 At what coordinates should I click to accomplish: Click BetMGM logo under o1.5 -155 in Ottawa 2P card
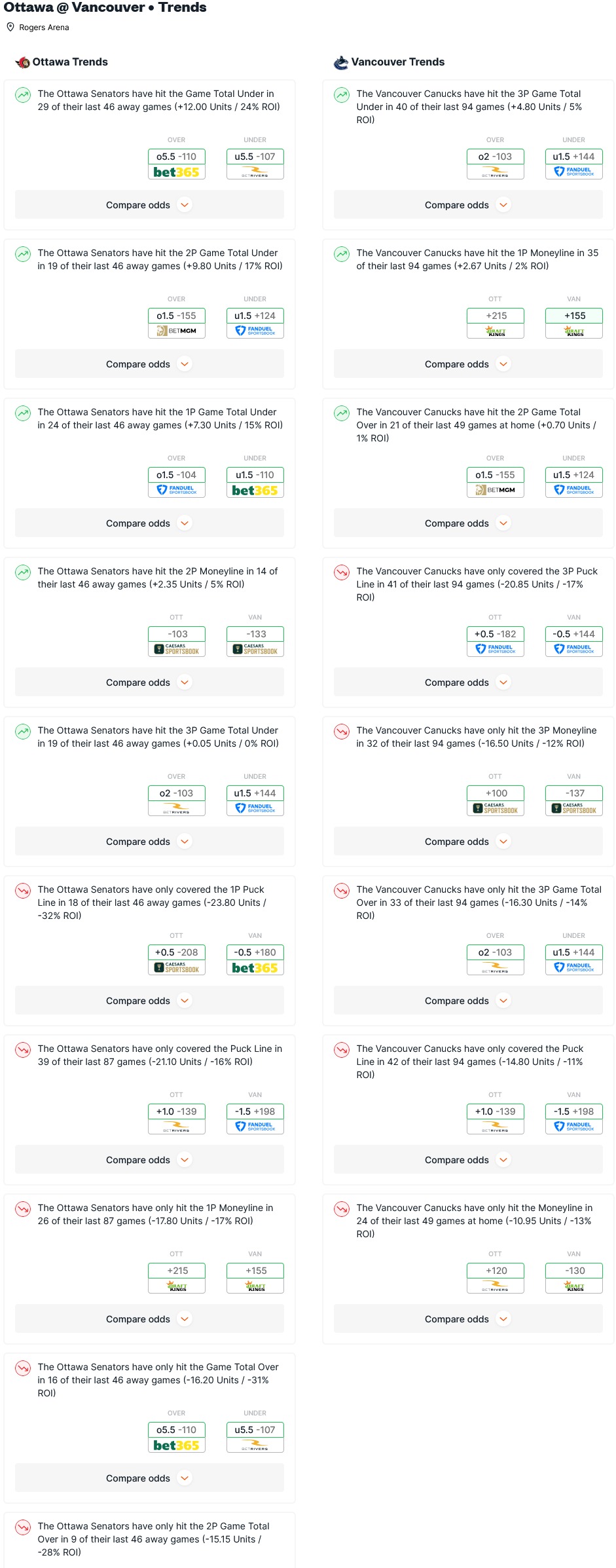point(177,331)
